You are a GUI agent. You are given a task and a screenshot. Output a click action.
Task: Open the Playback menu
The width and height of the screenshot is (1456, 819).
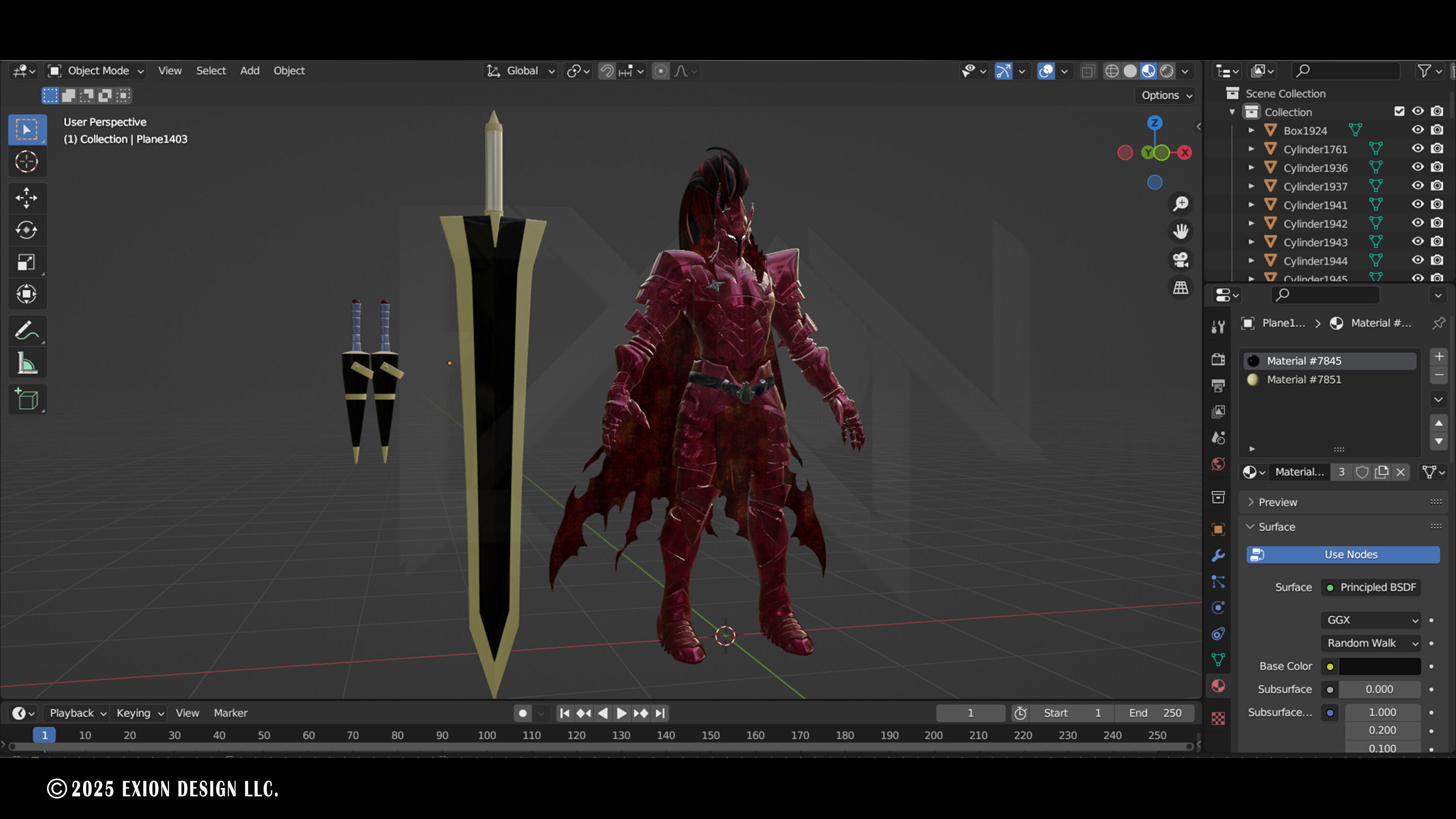pos(78,713)
